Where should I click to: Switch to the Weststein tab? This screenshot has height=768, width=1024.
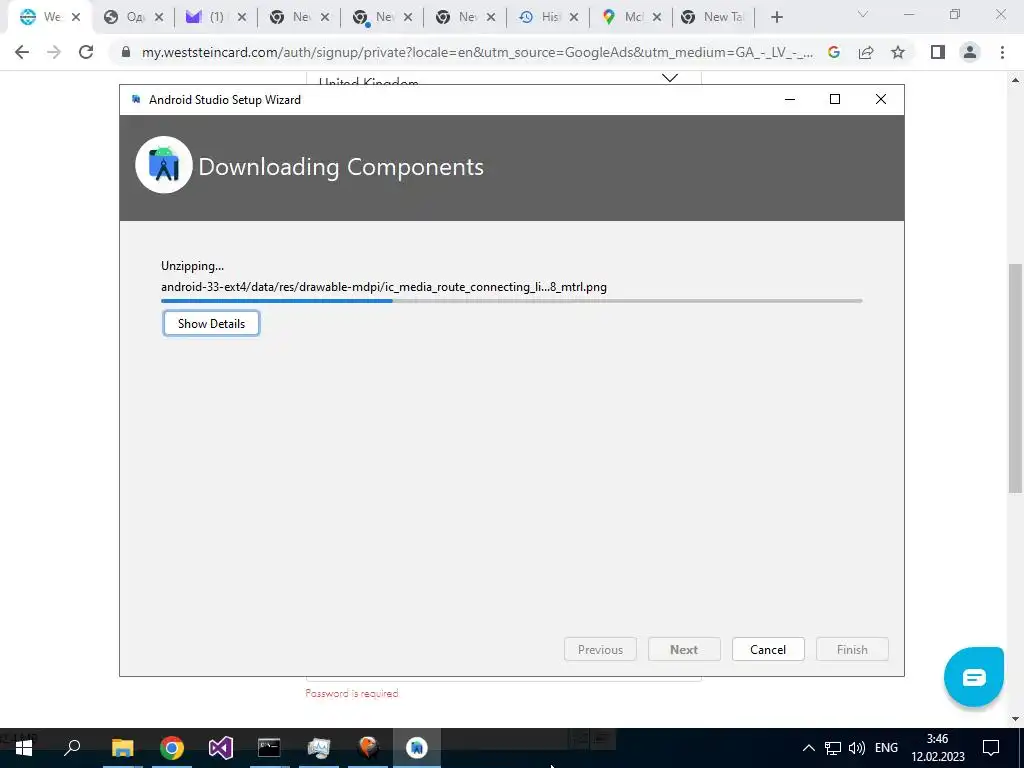click(43, 18)
